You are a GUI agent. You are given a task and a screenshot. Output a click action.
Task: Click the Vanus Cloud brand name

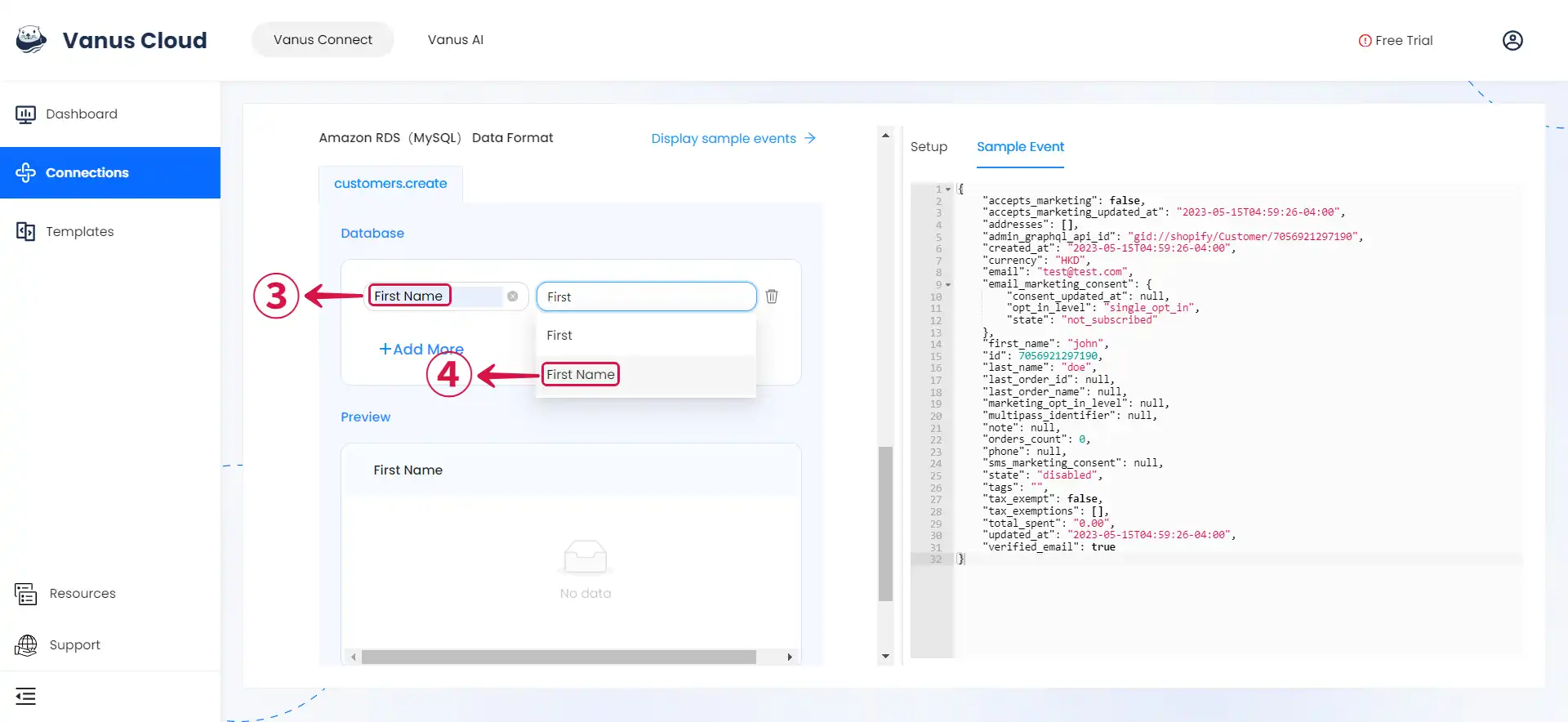click(135, 40)
